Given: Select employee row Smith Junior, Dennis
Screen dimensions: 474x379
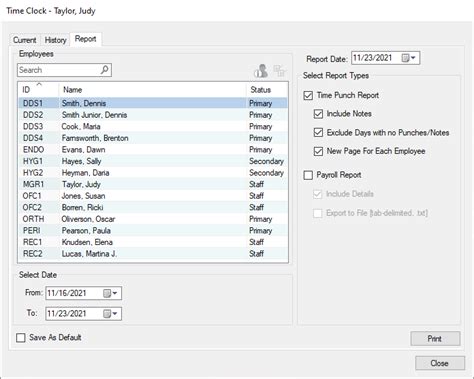Looking at the screenshot, I should click(153, 115).
